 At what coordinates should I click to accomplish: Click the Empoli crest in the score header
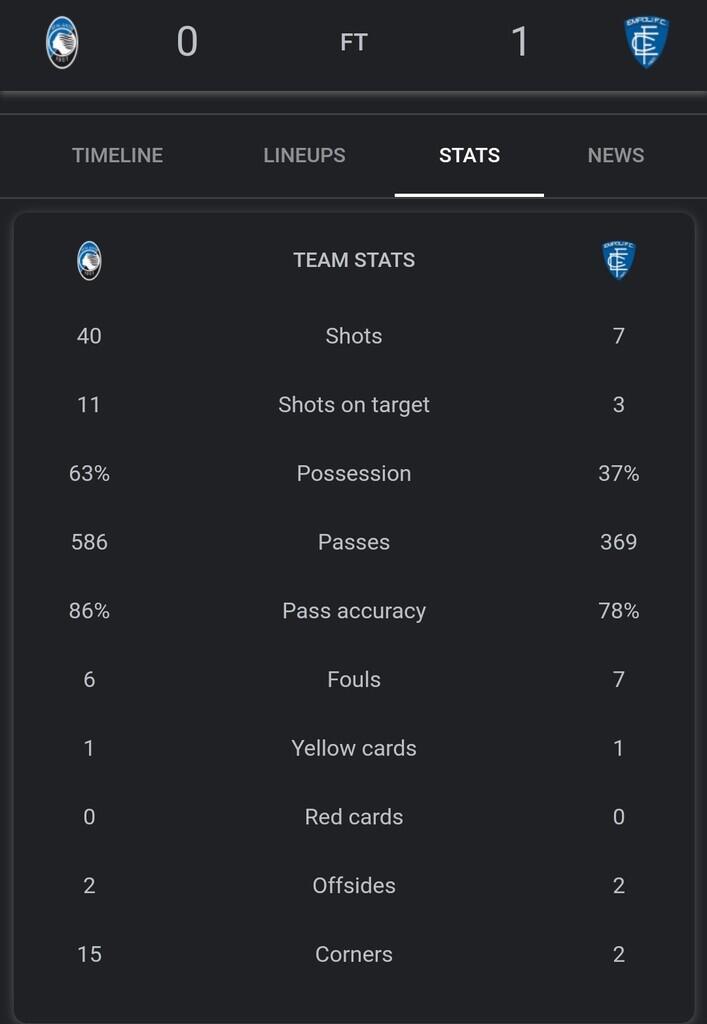pos(646,42)
